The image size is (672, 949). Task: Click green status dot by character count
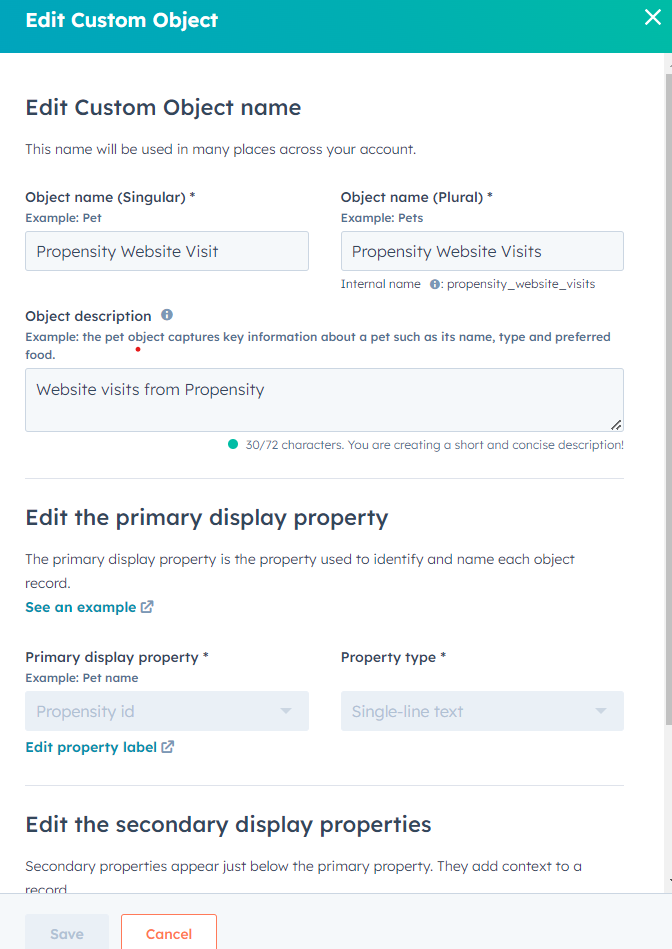232,444
